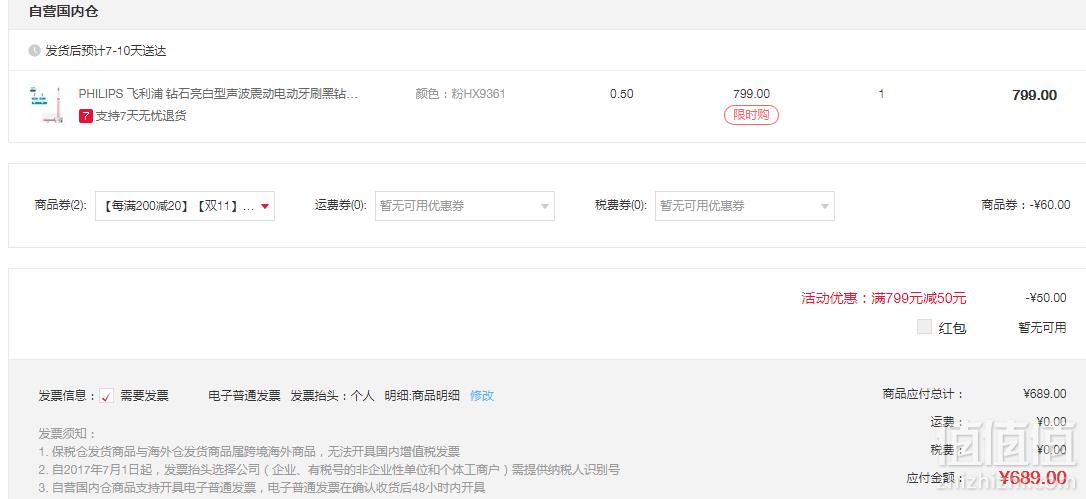Viewport: 1086px width, 499px height.
Task: Open the PHILIPS 飞利浦 product title link
Action: click(x=218, y=94)
